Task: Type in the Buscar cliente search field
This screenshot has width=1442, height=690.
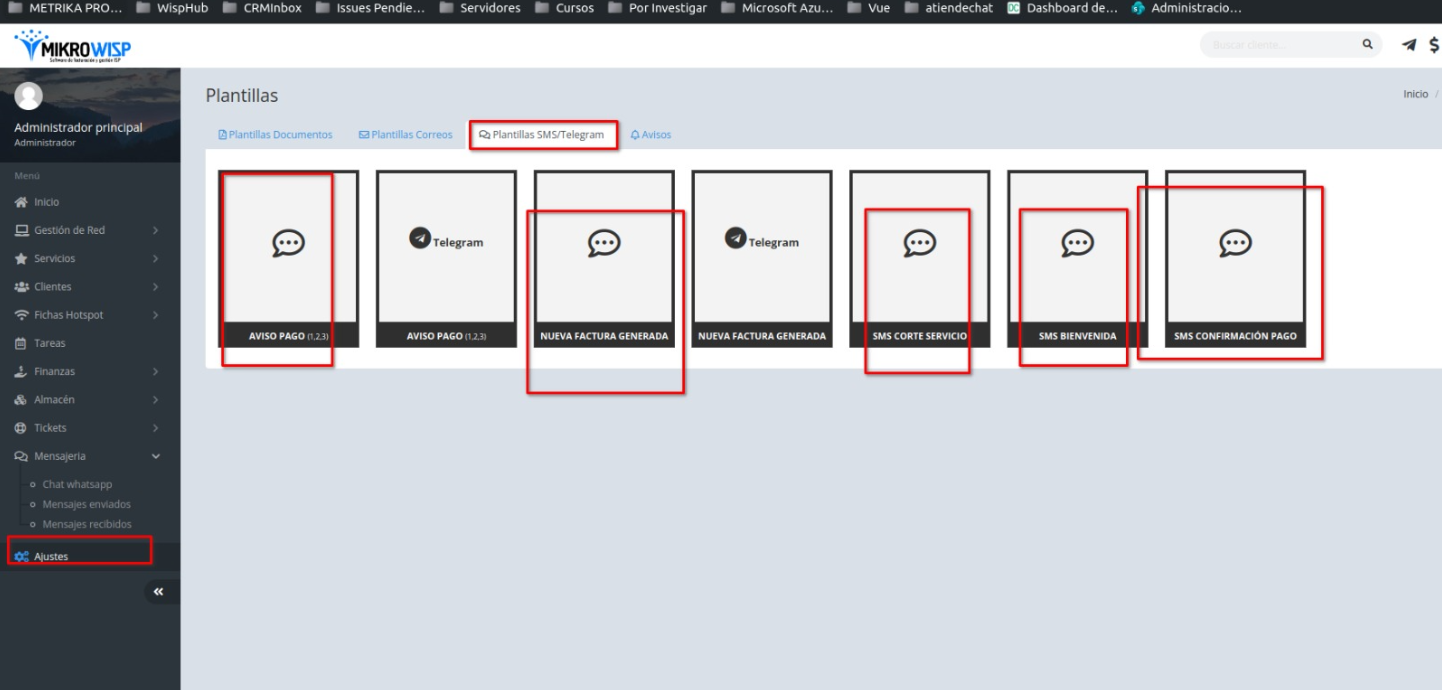Action: coord(1280,45)
